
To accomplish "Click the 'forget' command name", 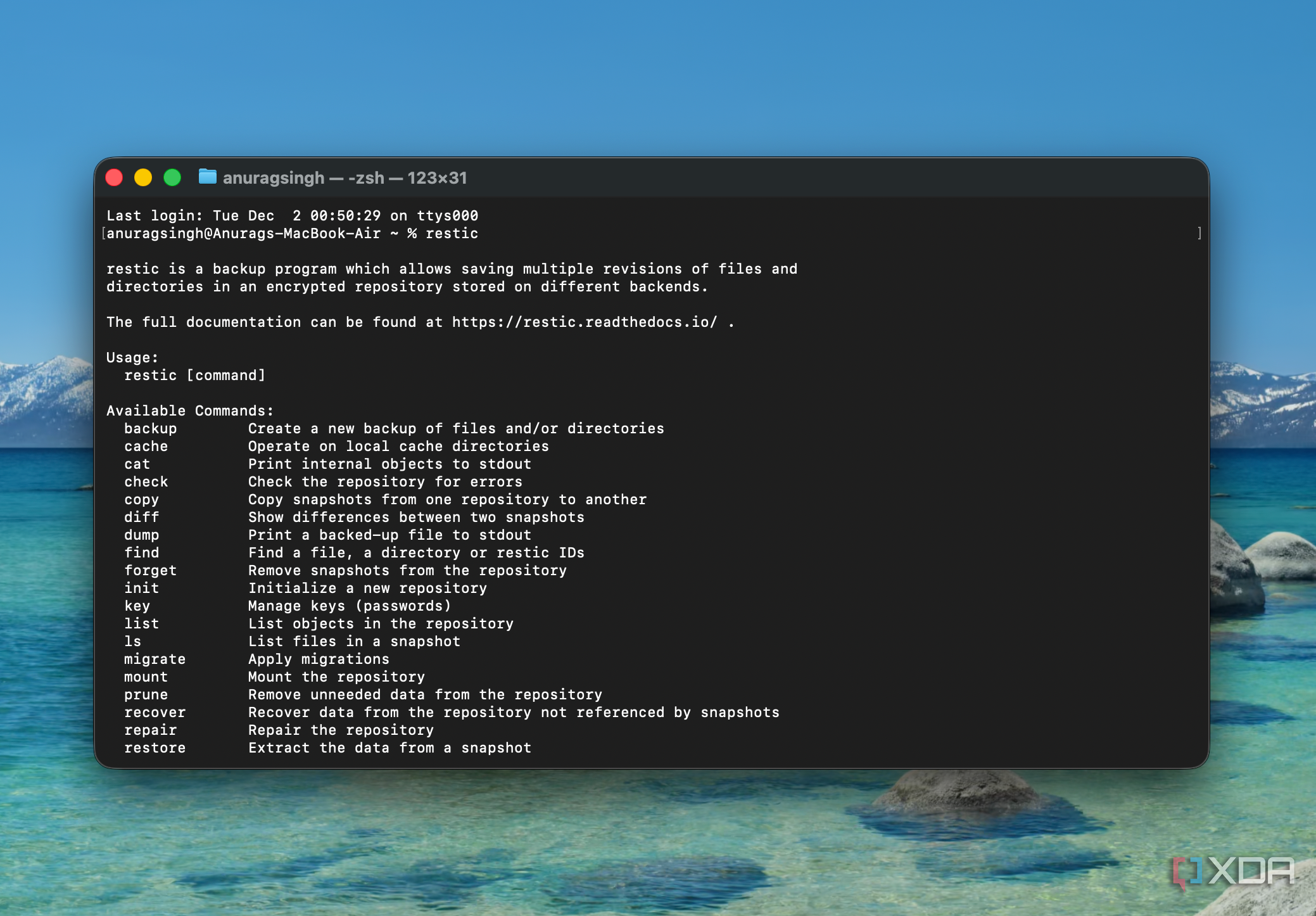I will pos(151,571).
